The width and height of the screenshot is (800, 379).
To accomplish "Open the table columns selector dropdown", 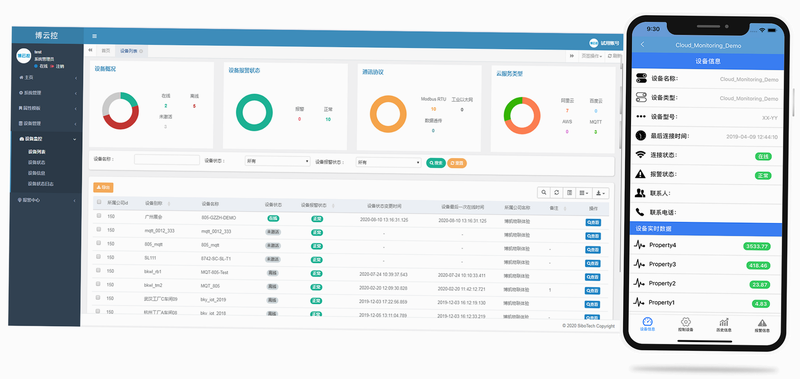I will [x=584, y=193].
